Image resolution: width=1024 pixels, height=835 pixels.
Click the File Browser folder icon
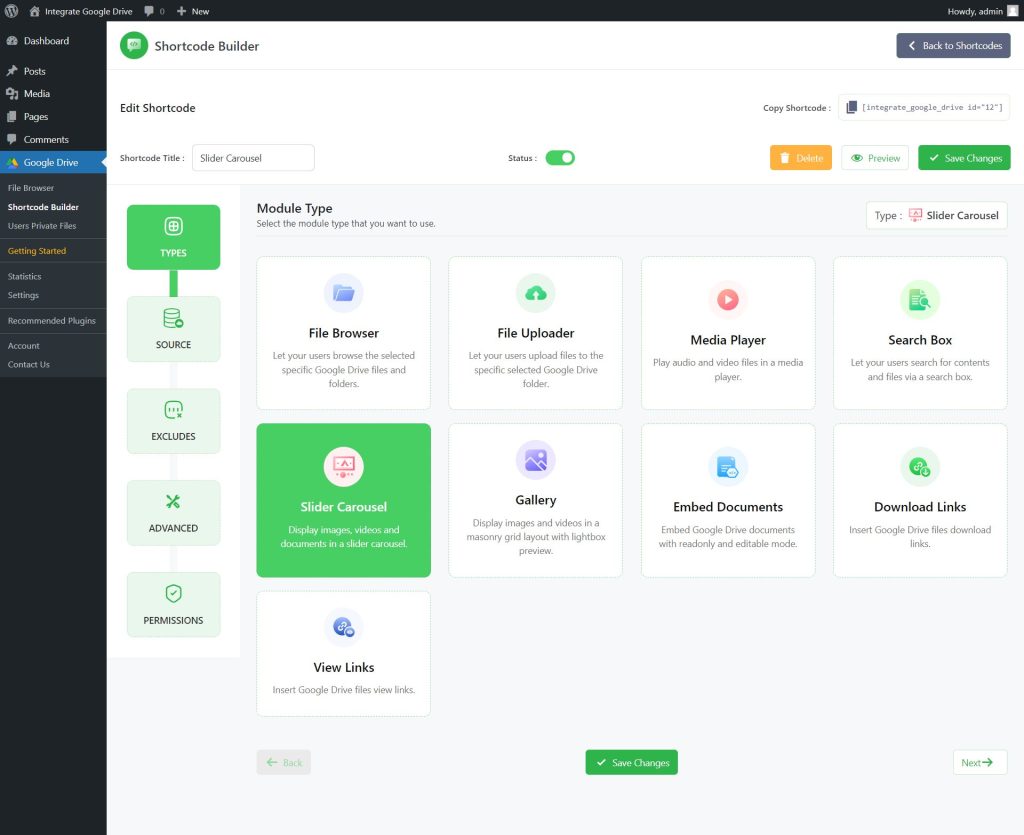(344, 293)
